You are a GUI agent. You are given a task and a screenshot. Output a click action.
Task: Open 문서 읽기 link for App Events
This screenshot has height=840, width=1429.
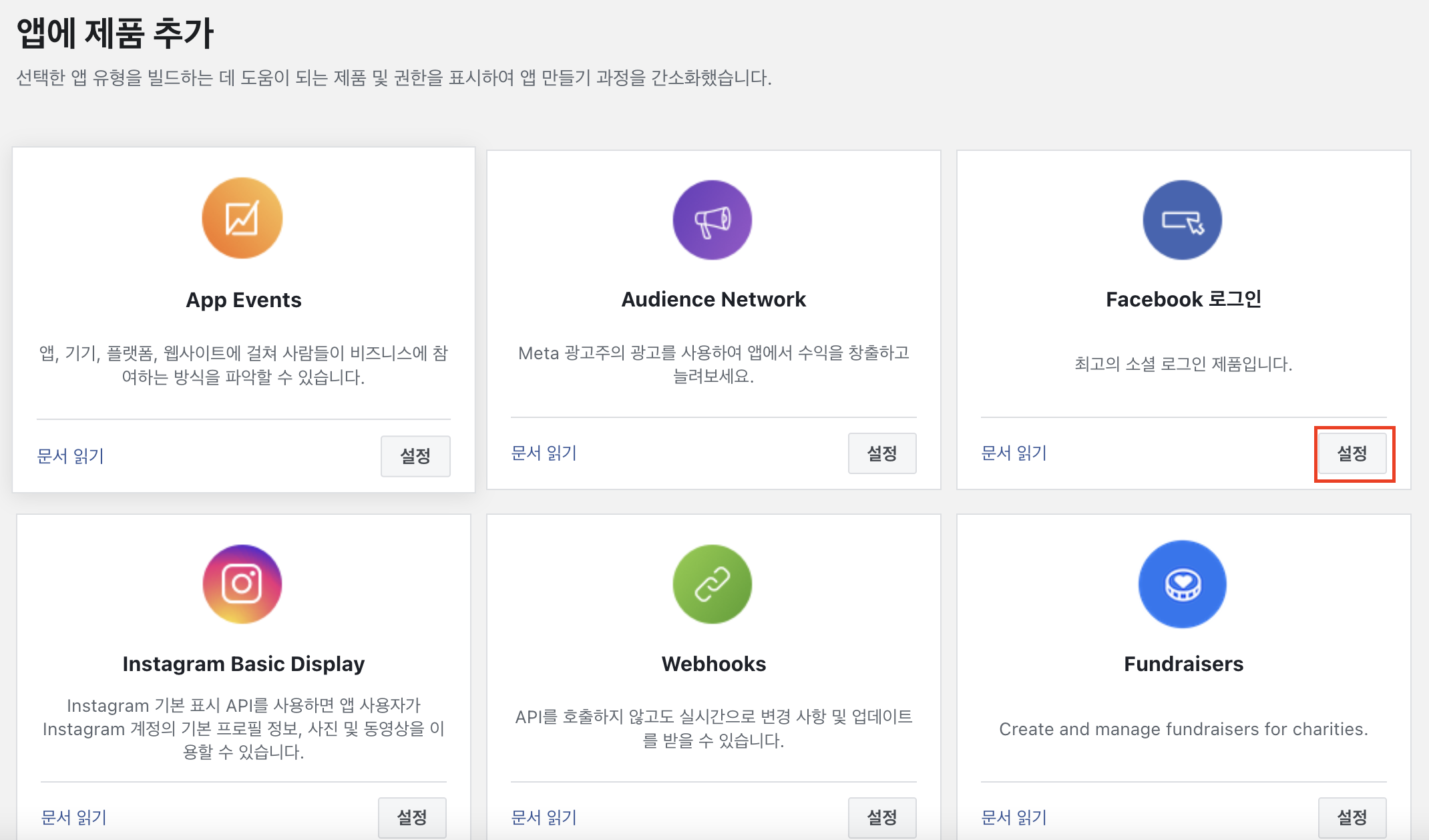tap(70, 456)
